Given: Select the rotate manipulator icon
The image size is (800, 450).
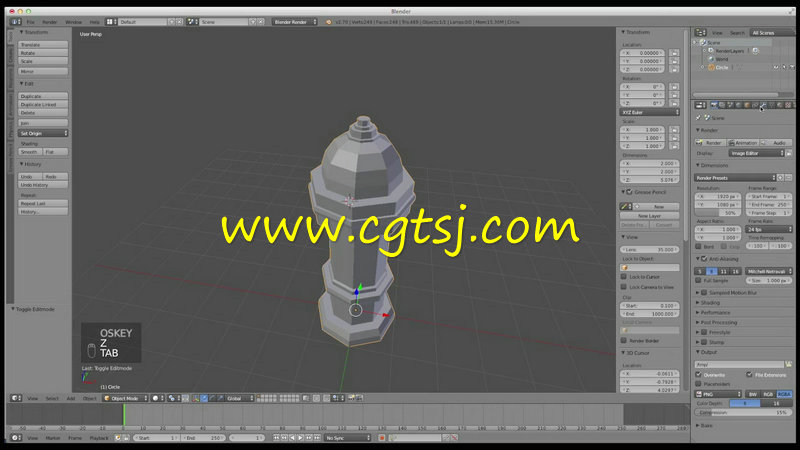Looking at the screenshot, I should tap(212, 398).
